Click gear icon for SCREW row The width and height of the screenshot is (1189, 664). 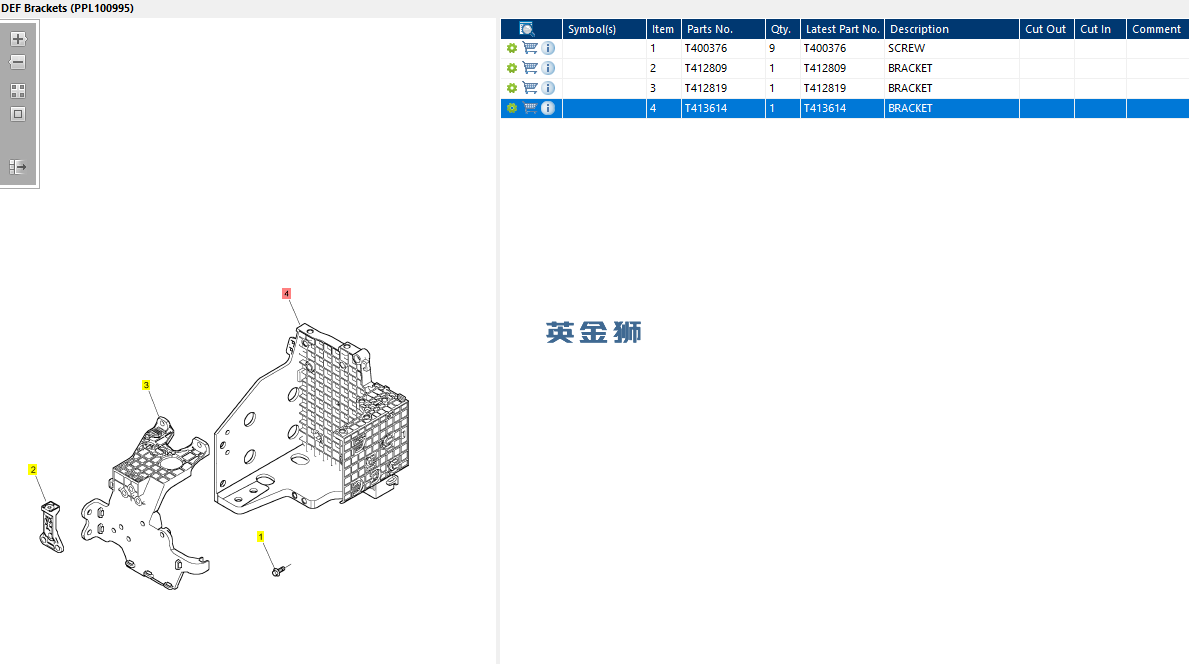[x=512, y=49]
